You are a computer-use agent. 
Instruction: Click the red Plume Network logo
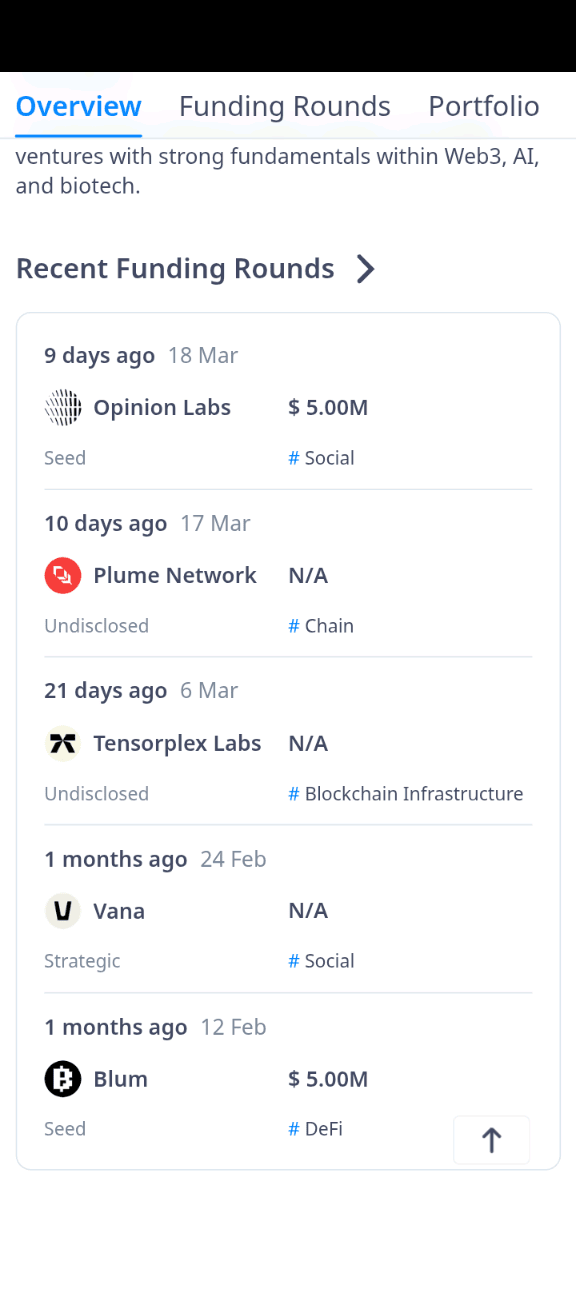63,576
